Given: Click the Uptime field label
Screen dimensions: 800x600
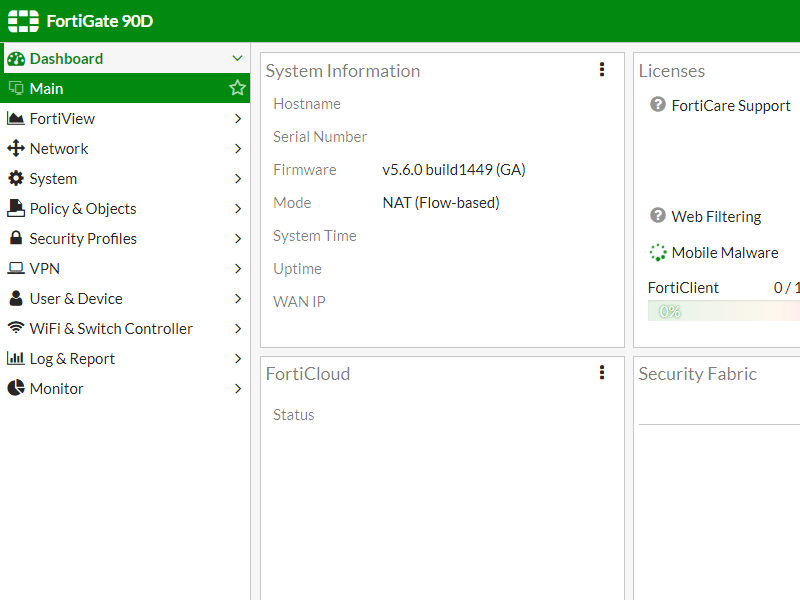Looking at the screenshot, I should pyautogui.click(x=297, y=269).
